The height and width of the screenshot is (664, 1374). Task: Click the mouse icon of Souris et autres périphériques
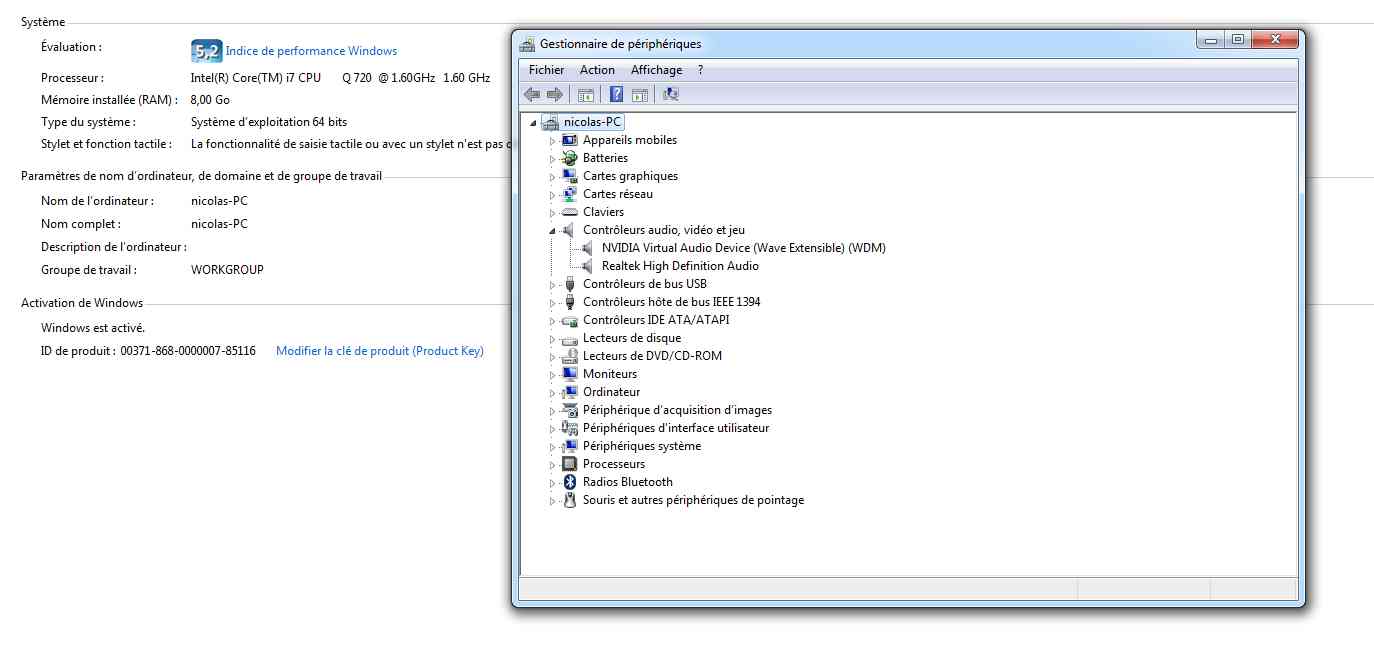[x=570, y=500]
